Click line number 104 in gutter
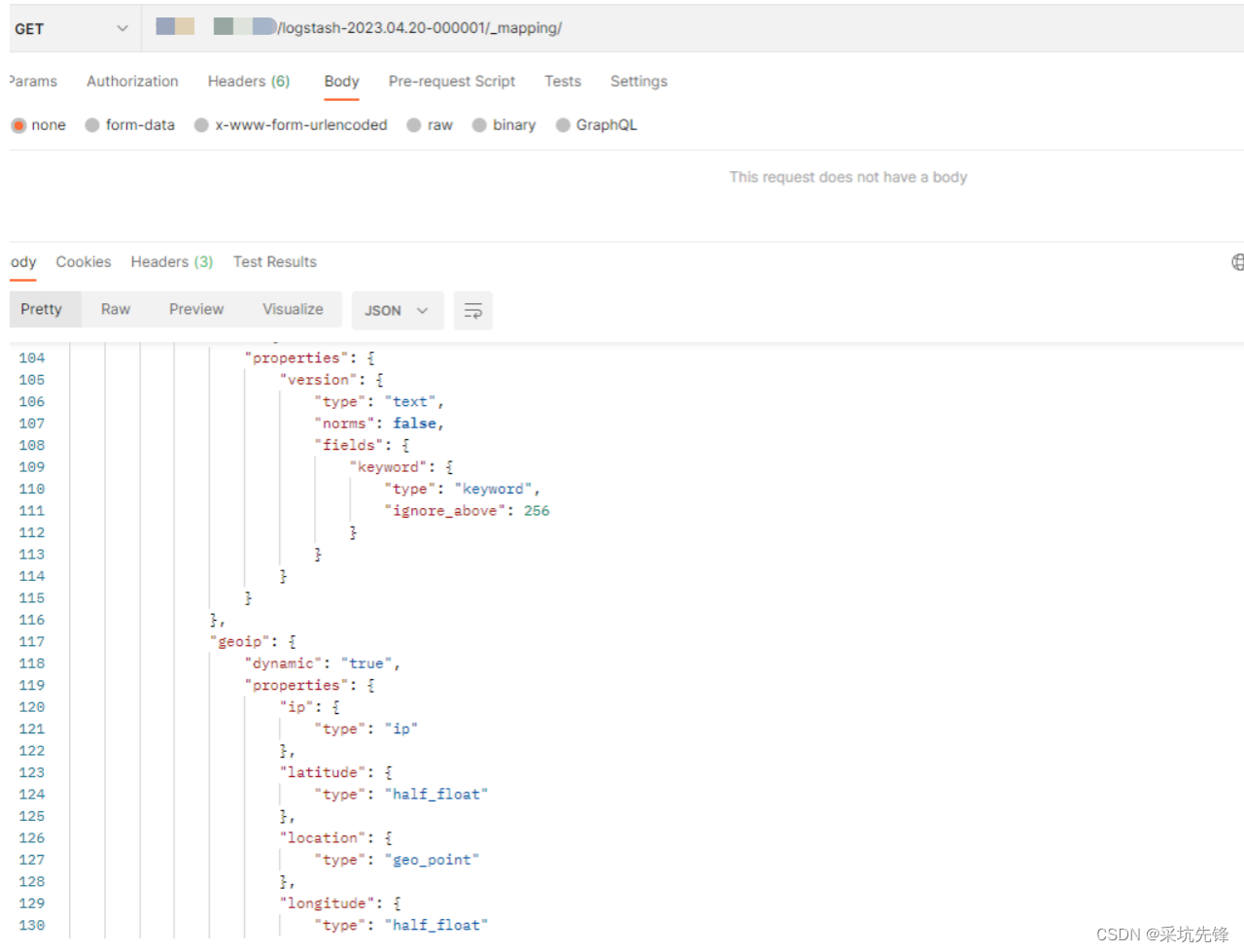The height and width of the screenshot is (952, 1244). coord(32,358)
